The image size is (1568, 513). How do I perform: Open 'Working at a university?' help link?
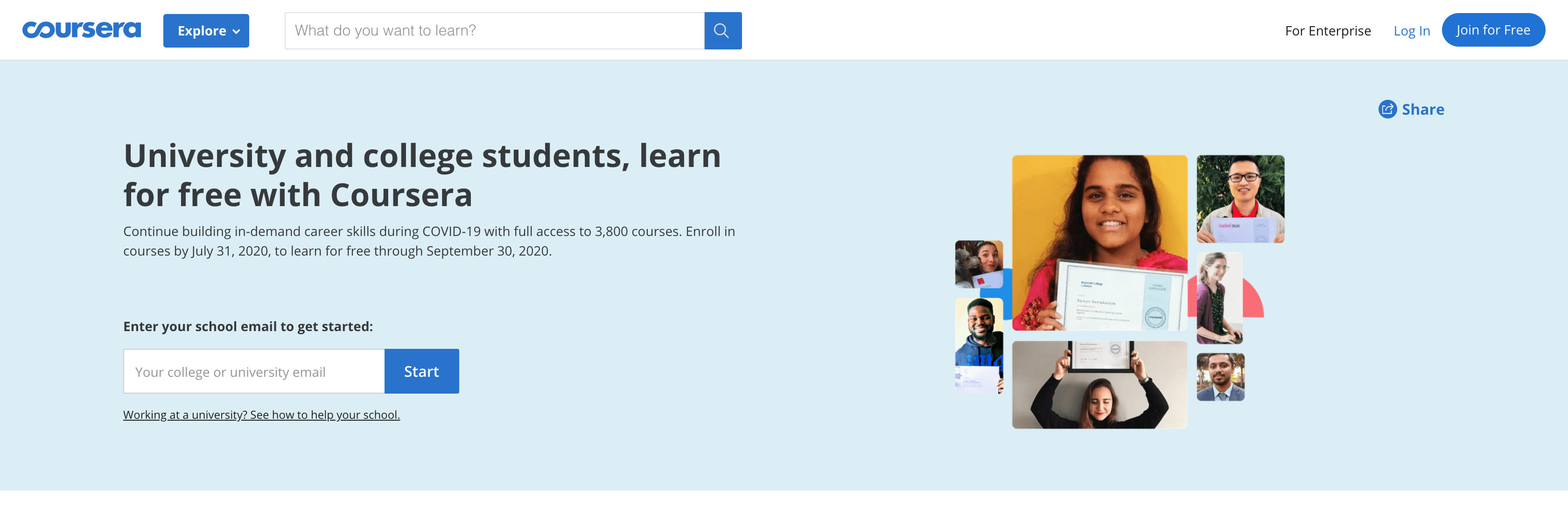tap(261, 415)
